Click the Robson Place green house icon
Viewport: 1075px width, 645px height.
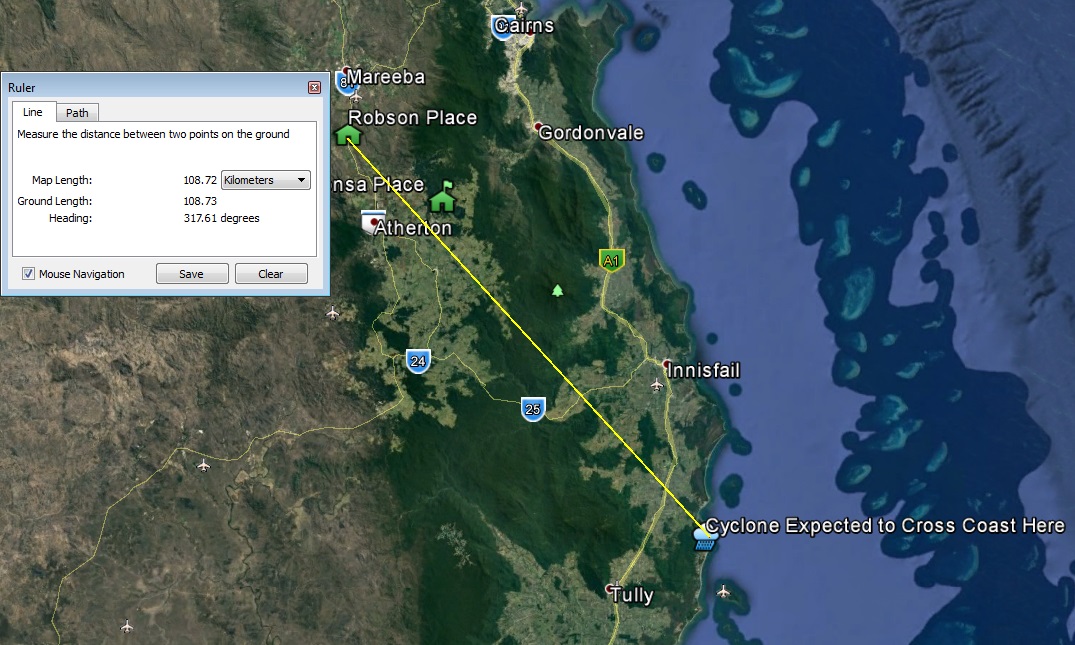click(349, 134)
